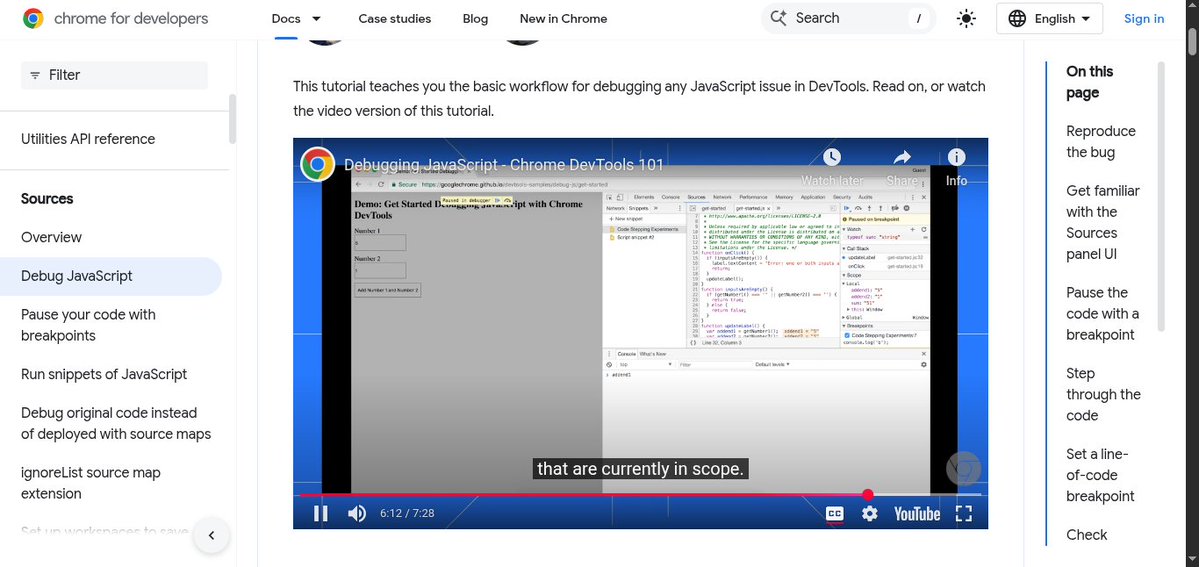Click the sidebar Filter field
This screenshot has height=567, width=1199.
tap(115, 75)
